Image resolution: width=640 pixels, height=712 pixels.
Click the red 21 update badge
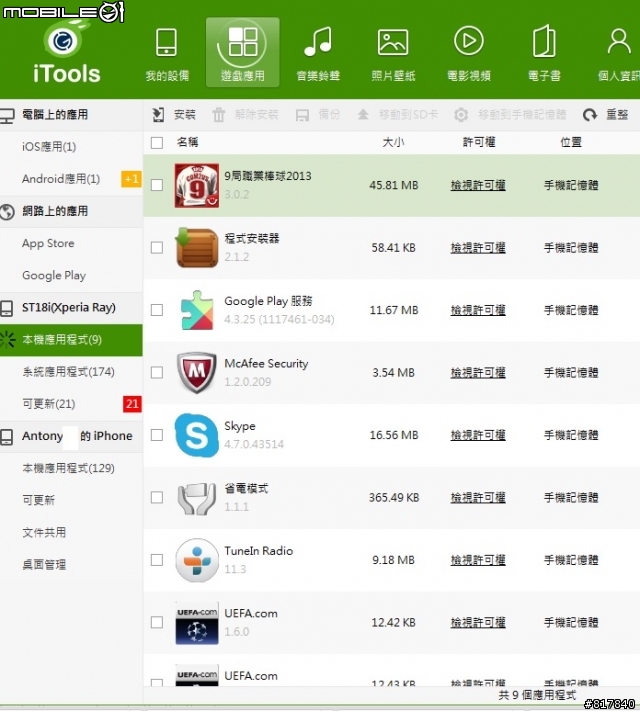pyautogui.click(x=132, y=404)
